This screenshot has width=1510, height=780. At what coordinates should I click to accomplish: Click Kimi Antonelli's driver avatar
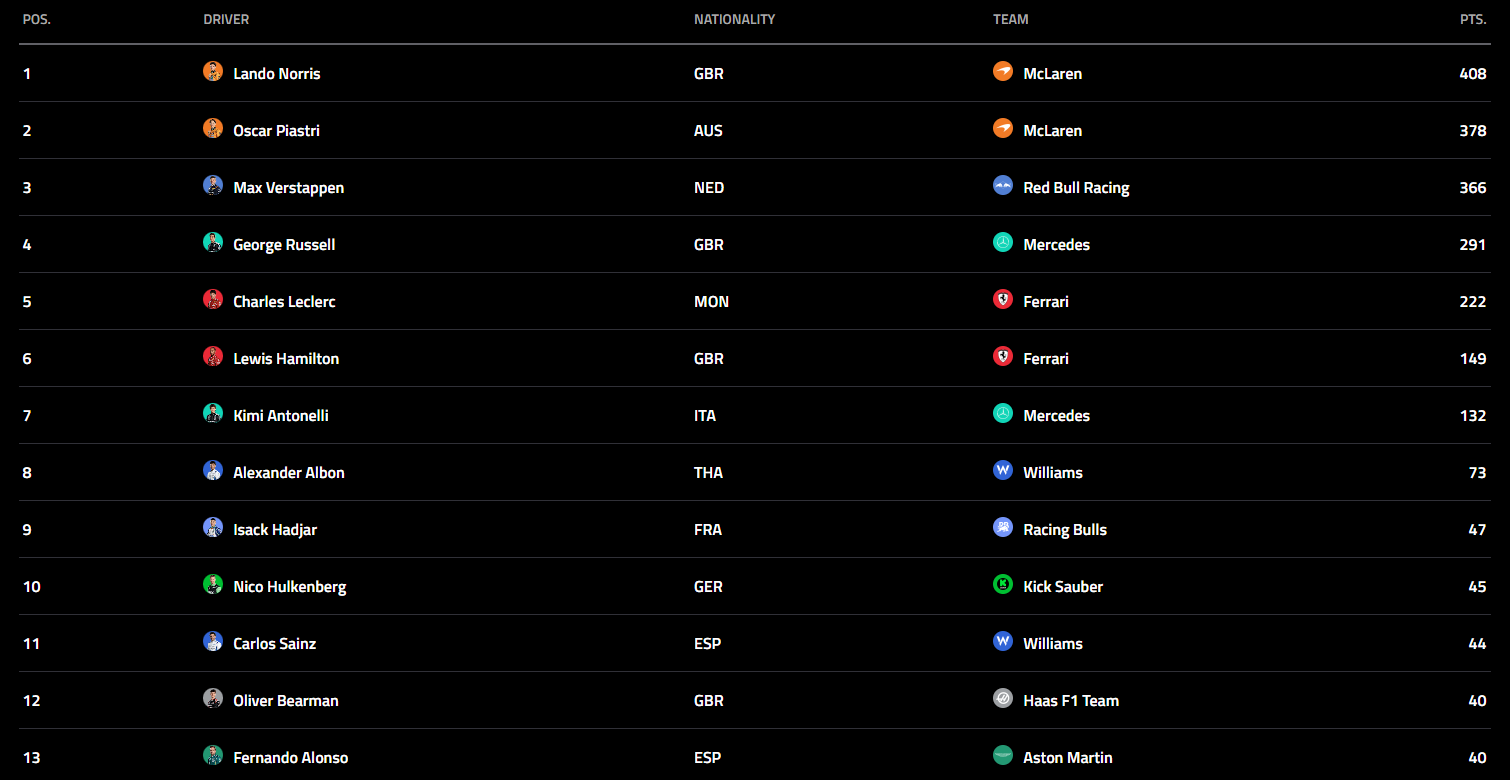click(x=213, y=414)
